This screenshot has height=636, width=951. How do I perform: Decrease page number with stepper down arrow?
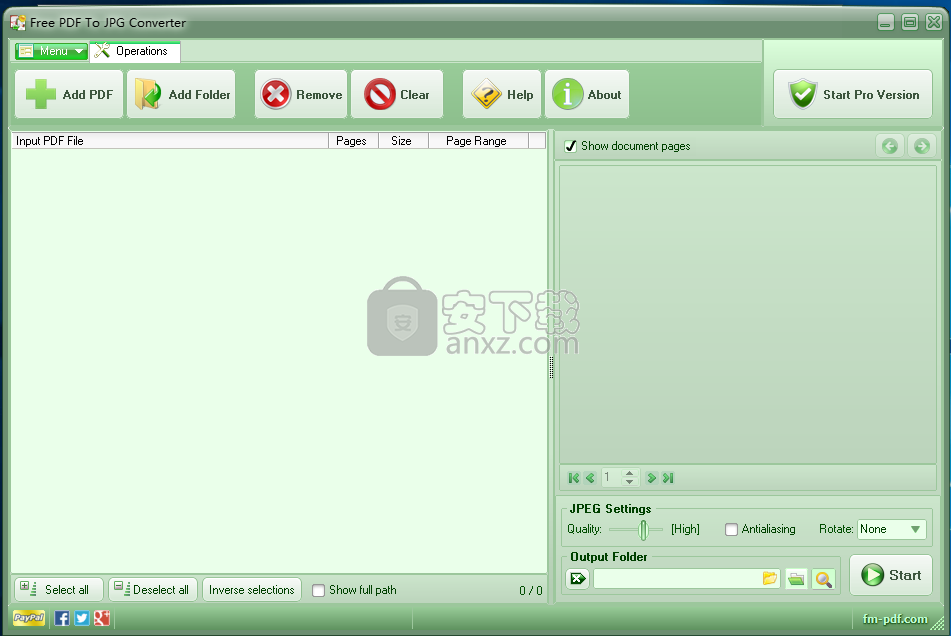630,482
